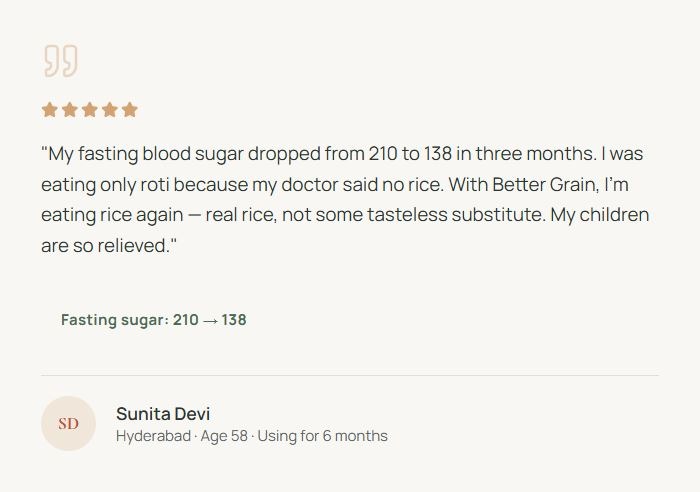Click the large quotation mark icon

point(60,61)
